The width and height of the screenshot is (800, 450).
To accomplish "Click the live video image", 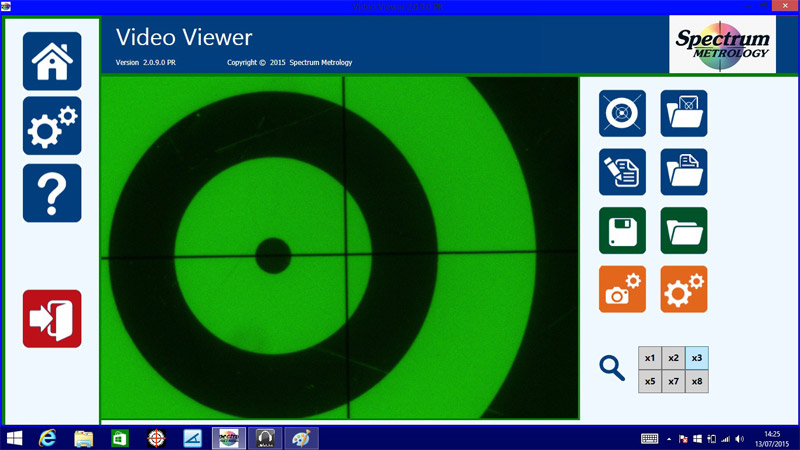I will click(340, 248).
